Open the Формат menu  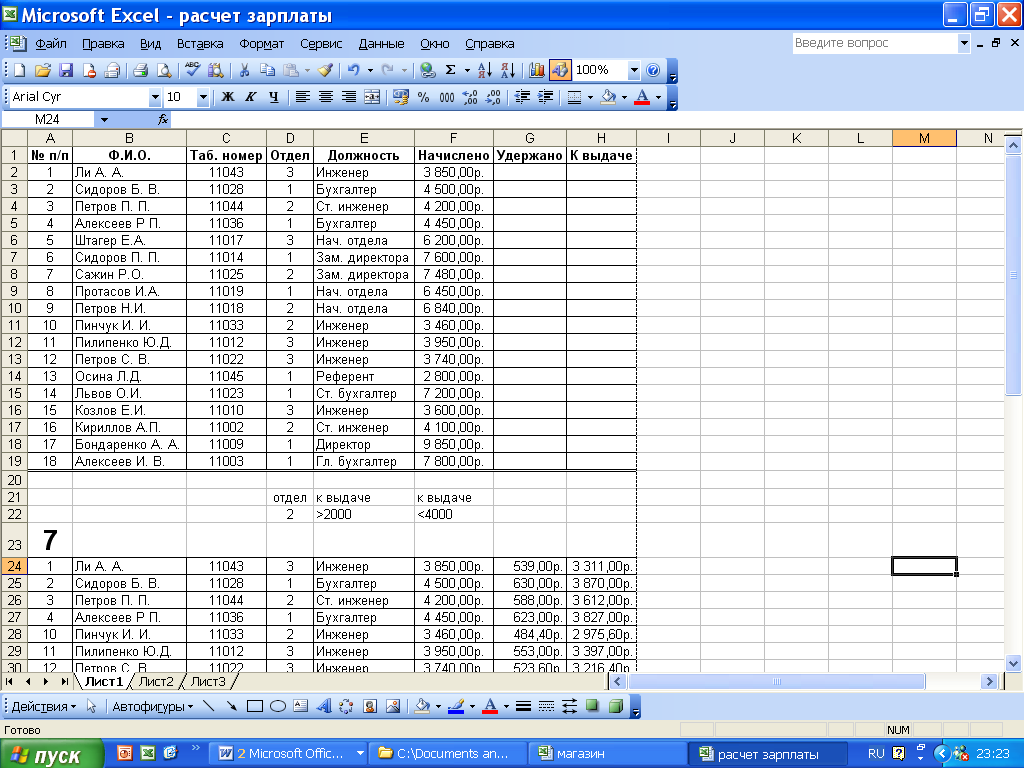click(x=261, y=44)
